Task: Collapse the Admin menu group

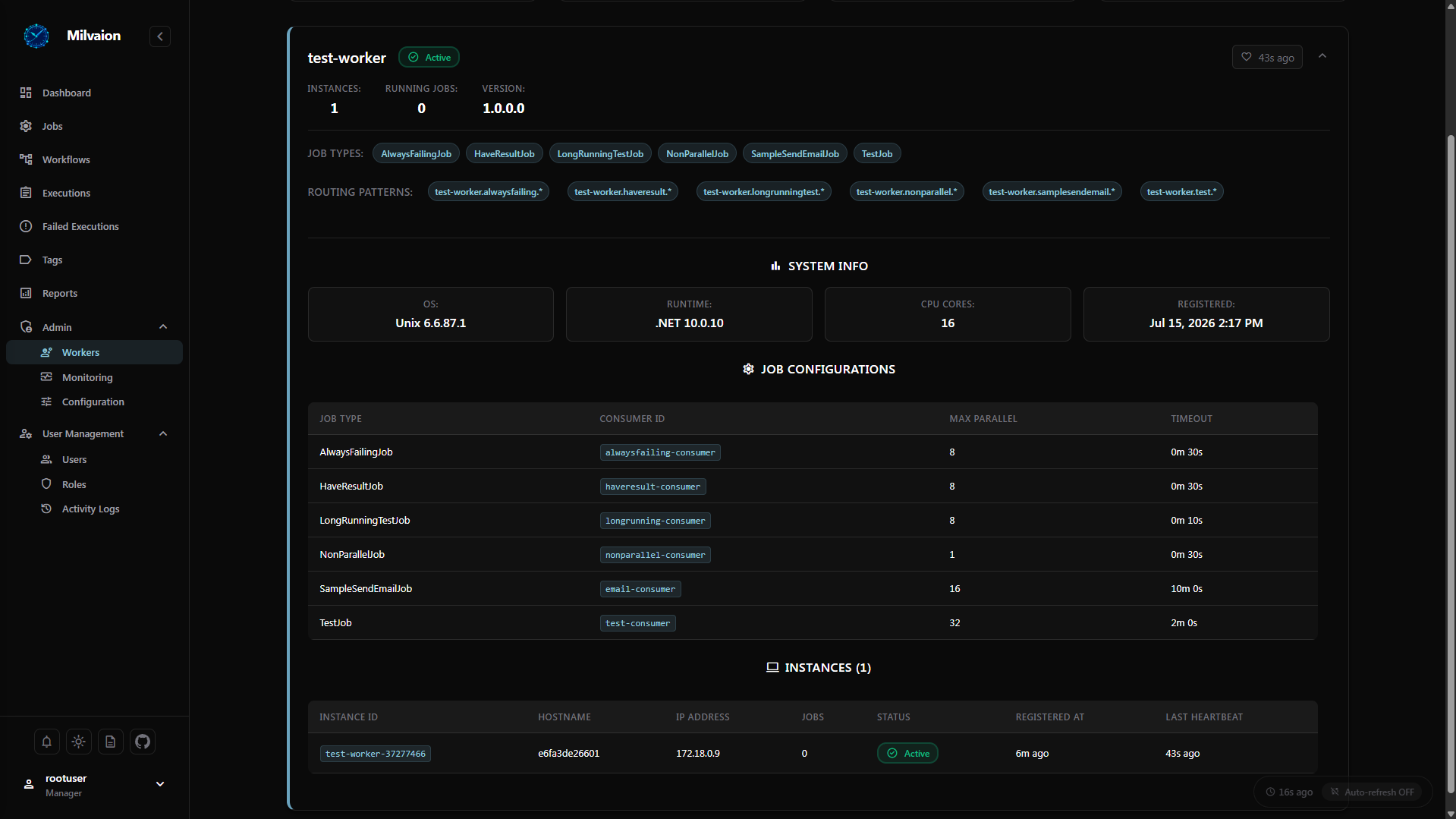Action: (x=162, y=327)
